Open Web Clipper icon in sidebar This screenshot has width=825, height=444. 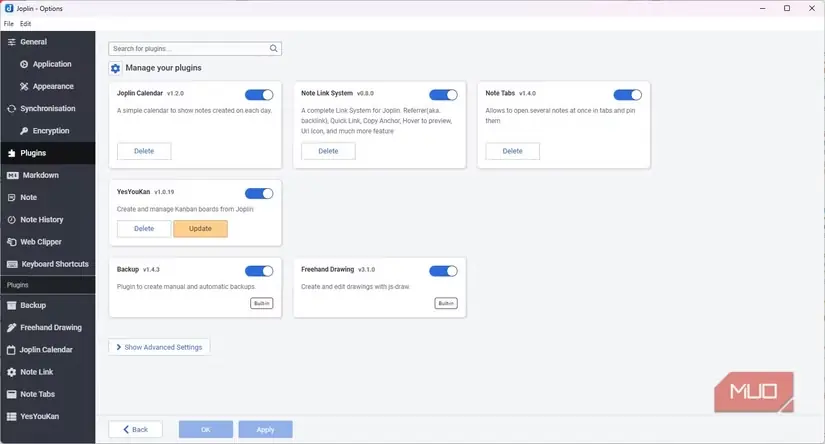[x=12, y=242]
